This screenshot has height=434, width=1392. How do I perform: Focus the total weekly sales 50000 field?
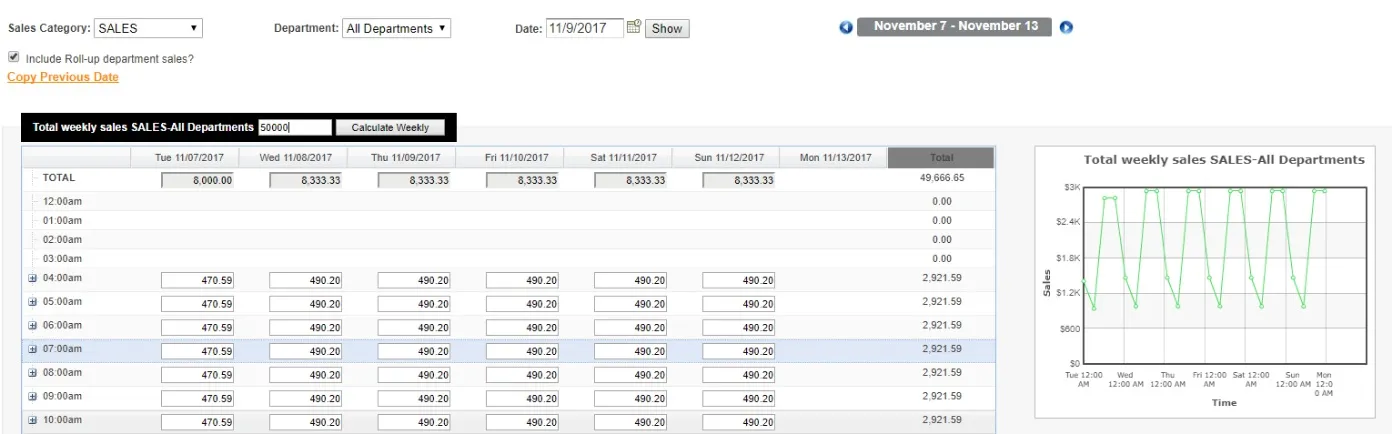click(x=294, y=127)
